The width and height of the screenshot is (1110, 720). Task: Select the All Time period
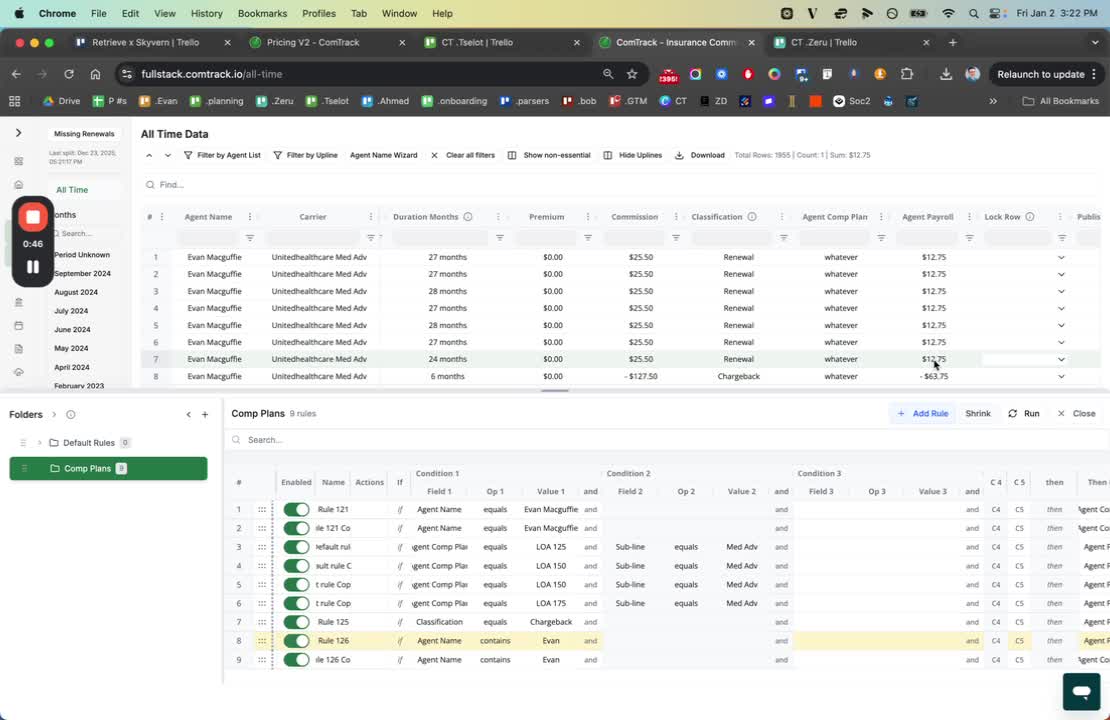72,190
